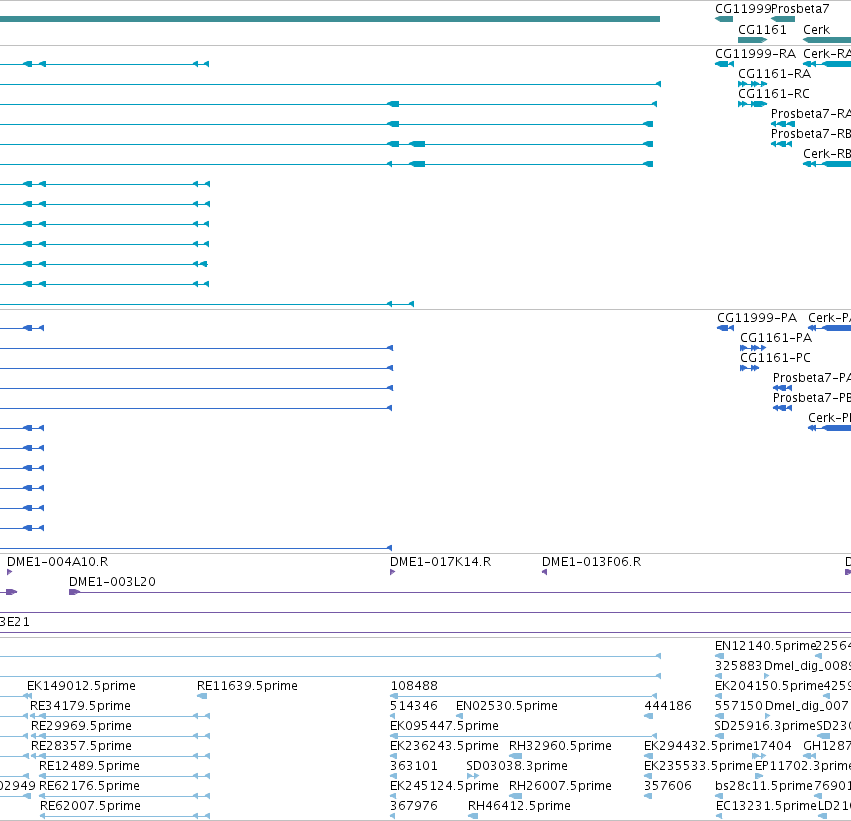Select EST EK204150.5prime

point(769,686)
